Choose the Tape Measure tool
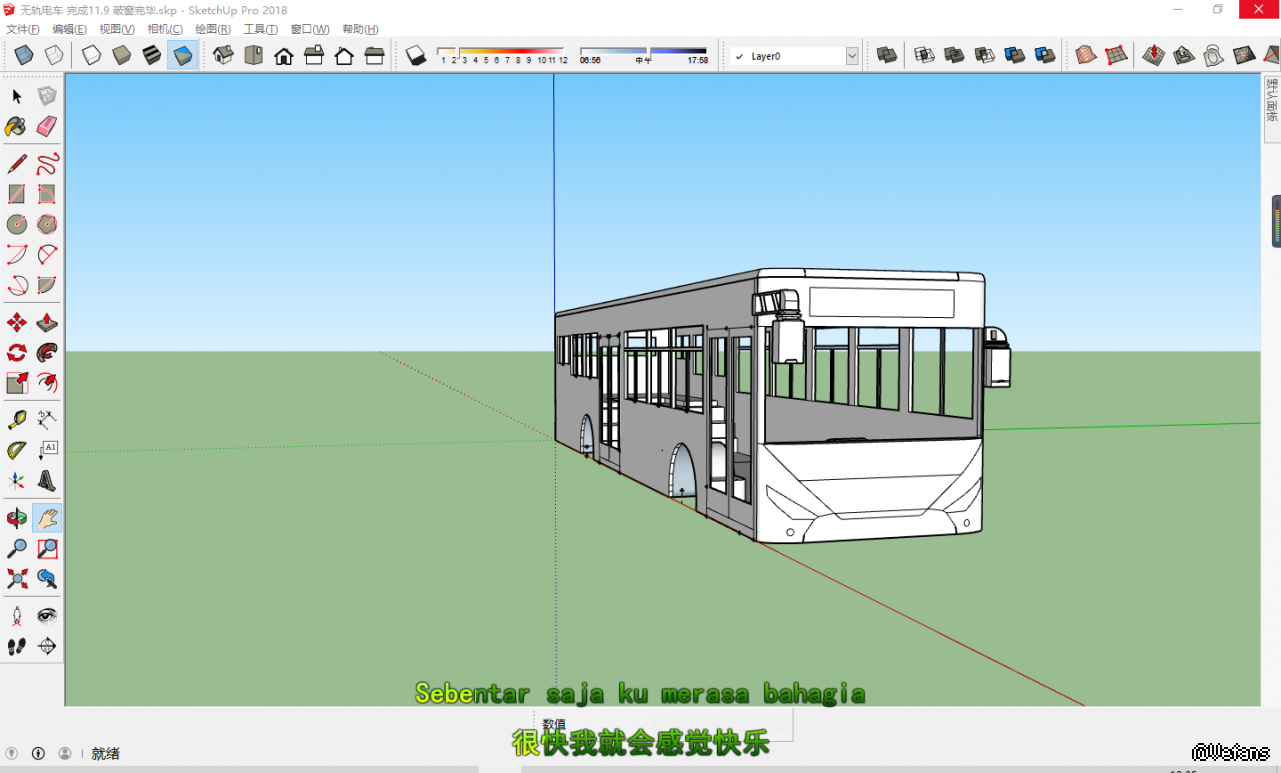 [17, 420]
